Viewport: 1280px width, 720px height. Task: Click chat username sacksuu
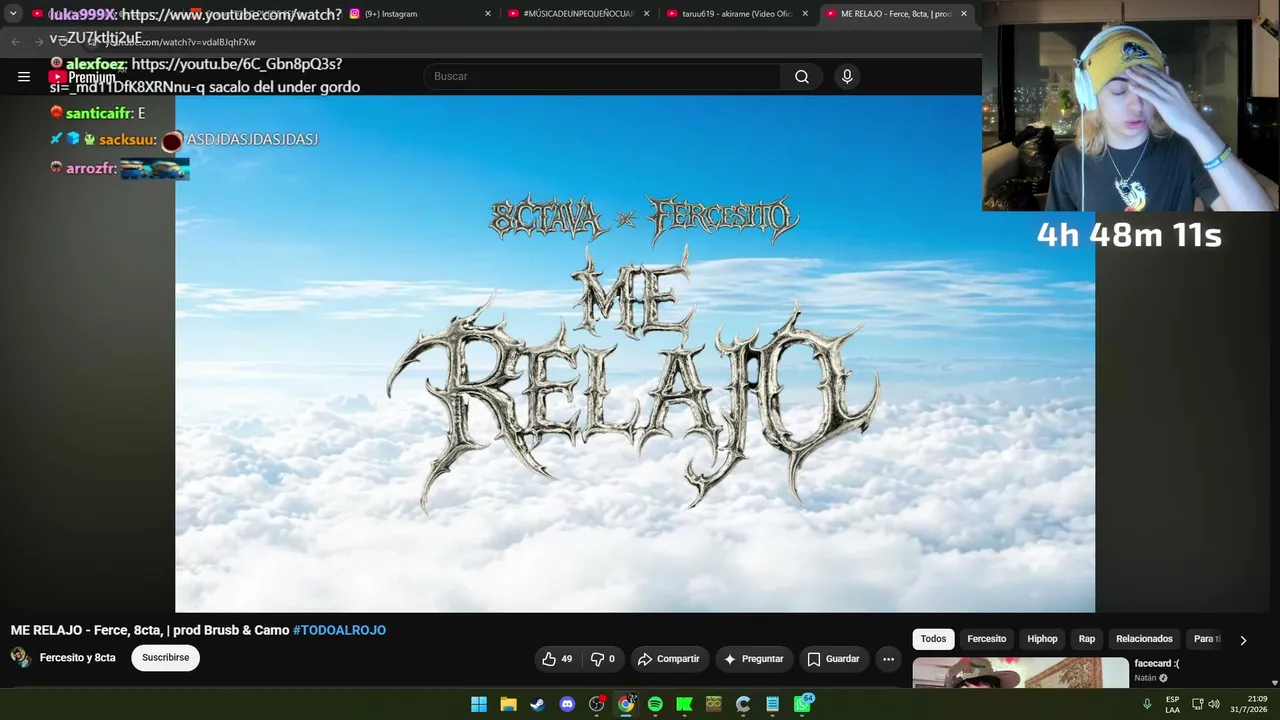(x=125, y=139)
